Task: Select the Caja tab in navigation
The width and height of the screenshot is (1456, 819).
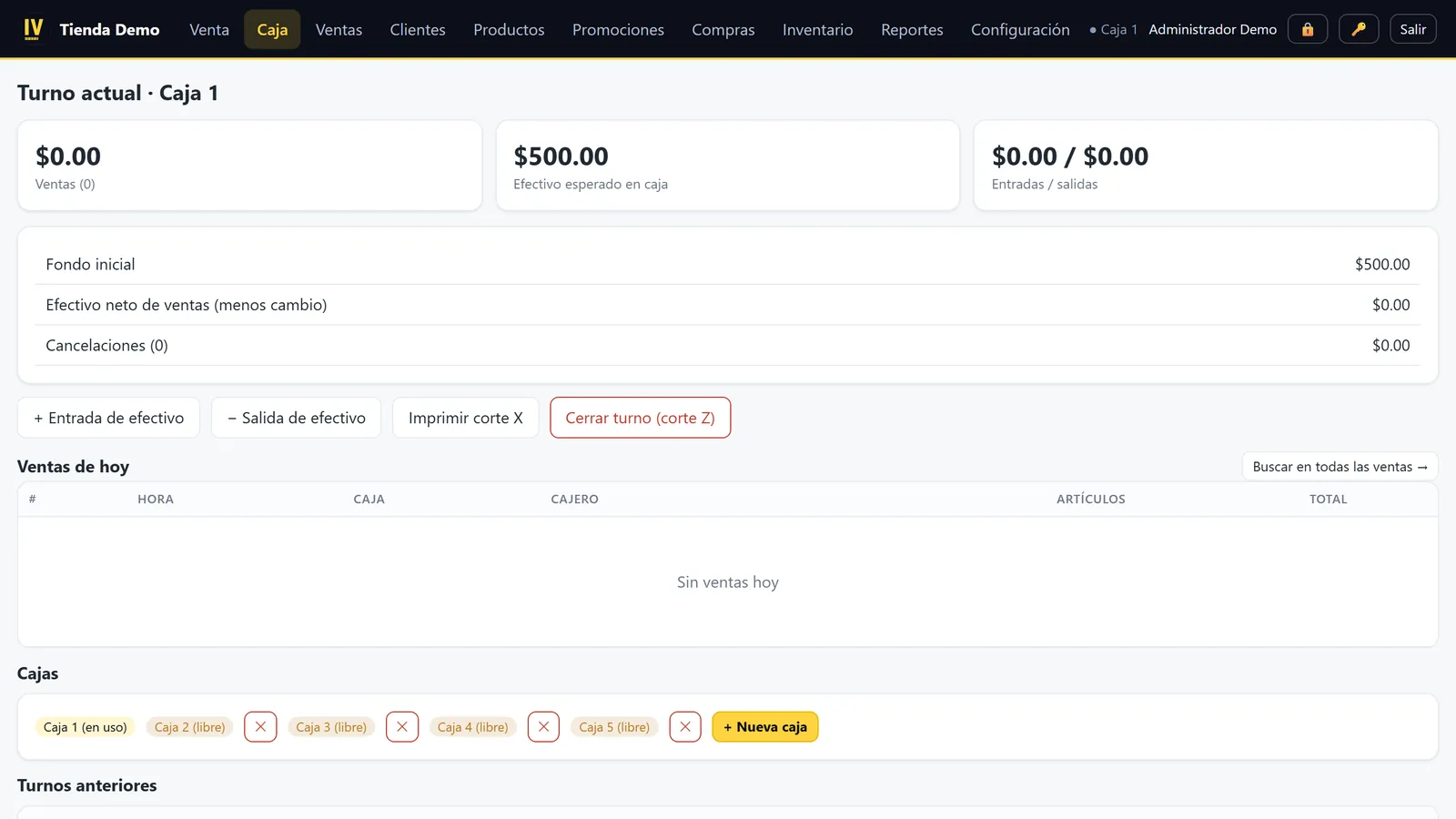Action: [x=272, y=29]
